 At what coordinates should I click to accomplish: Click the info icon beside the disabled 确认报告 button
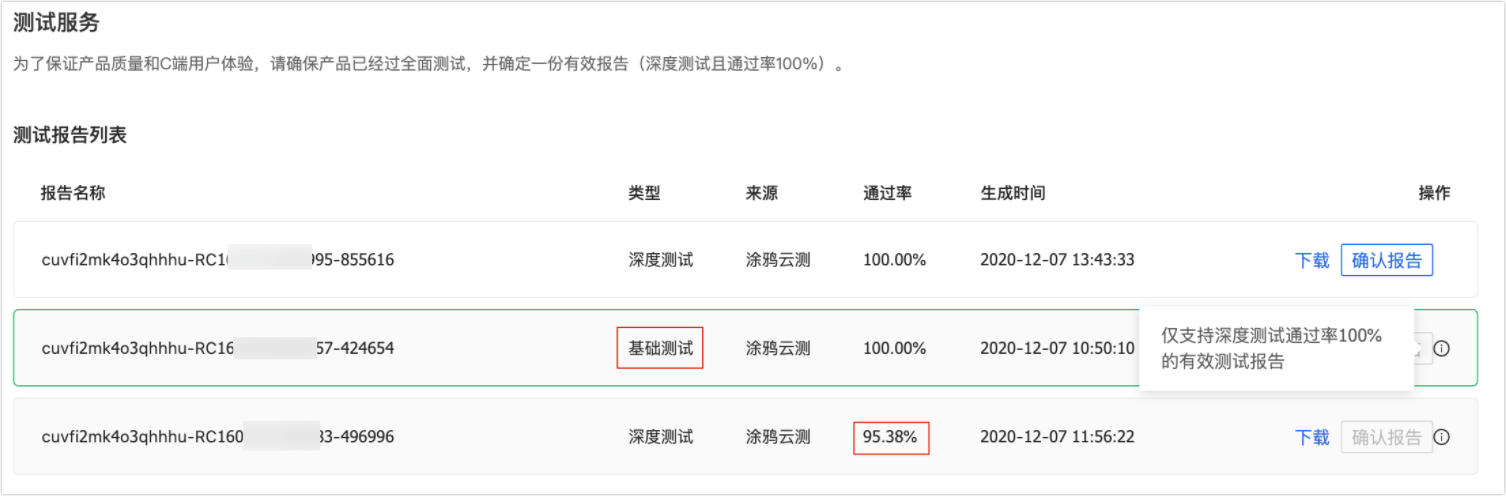tap(1441, 437)
